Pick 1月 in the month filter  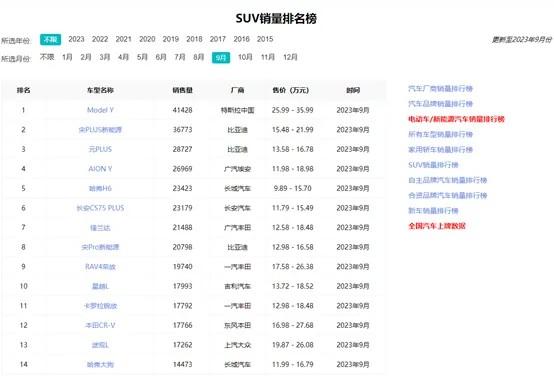point(67,57)
